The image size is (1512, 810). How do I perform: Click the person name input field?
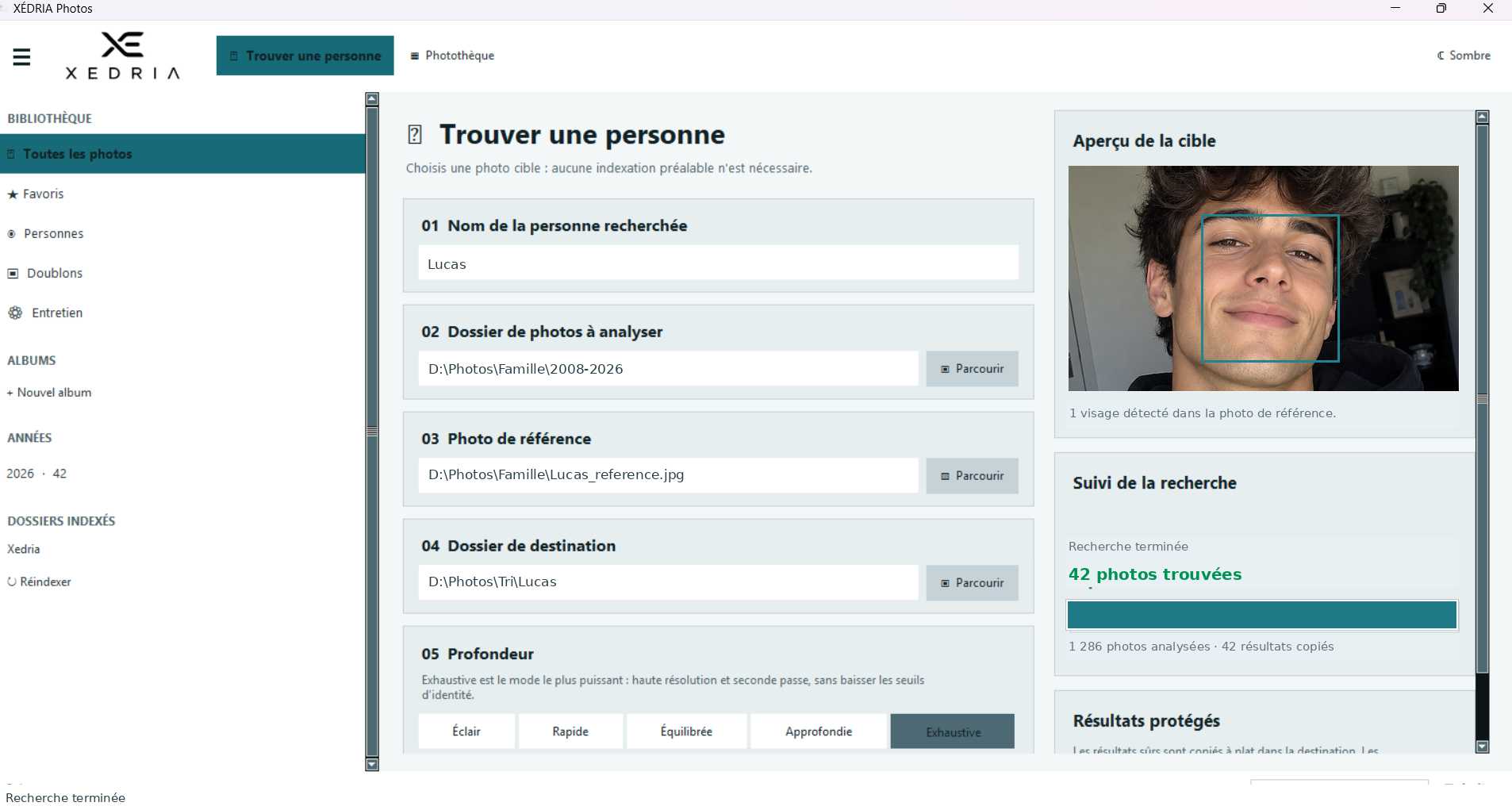pos(719,263)
